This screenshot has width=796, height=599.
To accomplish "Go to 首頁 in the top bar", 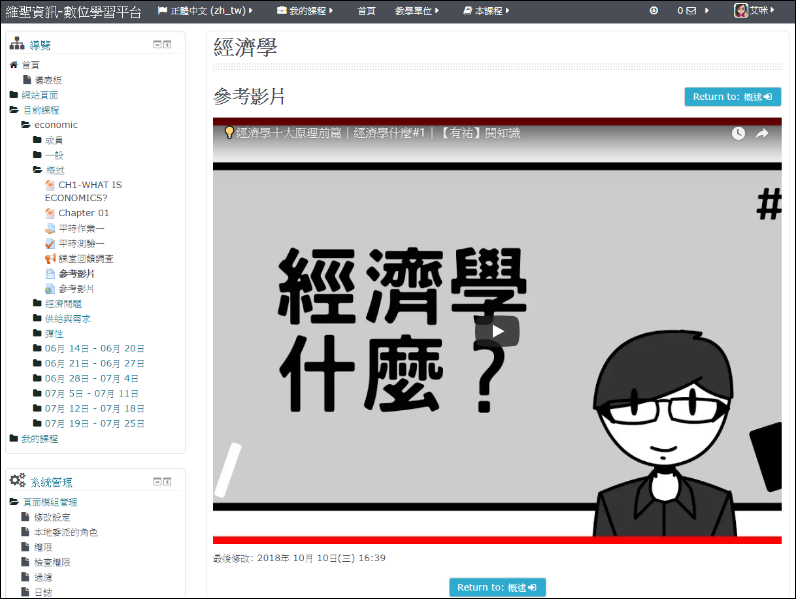I will [367, 11].
